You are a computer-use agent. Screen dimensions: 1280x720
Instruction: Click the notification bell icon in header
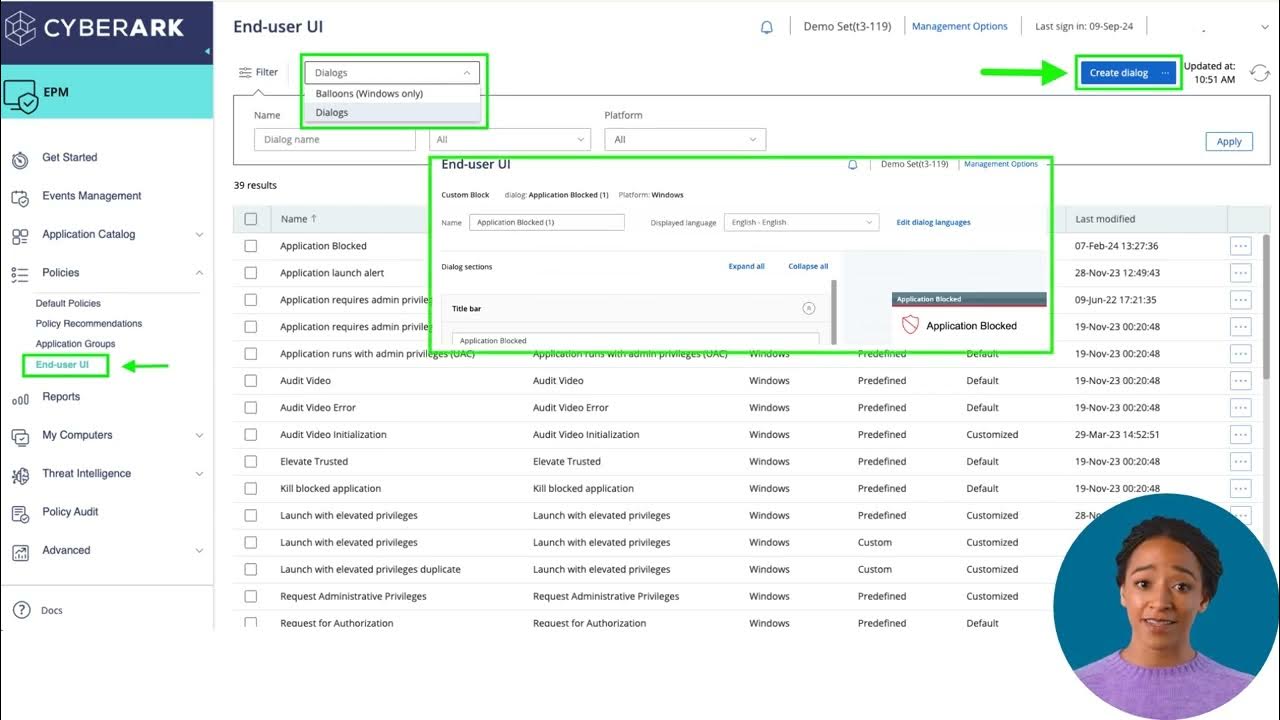[767, 27]
